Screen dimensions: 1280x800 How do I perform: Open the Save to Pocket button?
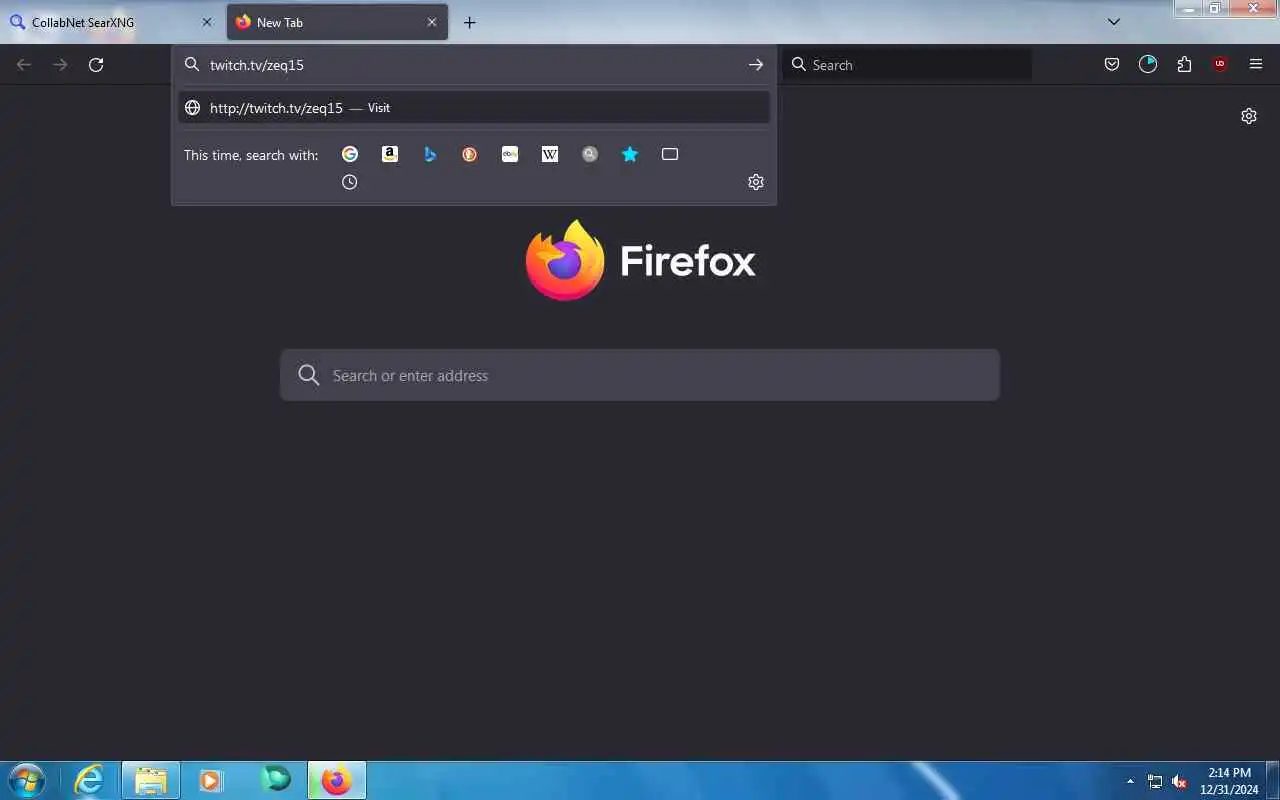[x=1112, y=65]
